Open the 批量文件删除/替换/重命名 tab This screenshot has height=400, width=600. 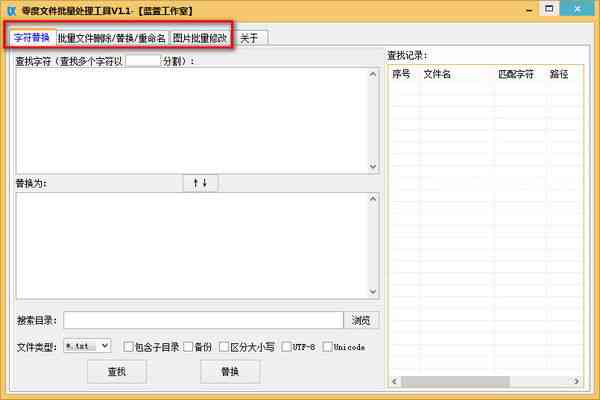[x=112, y=38]
